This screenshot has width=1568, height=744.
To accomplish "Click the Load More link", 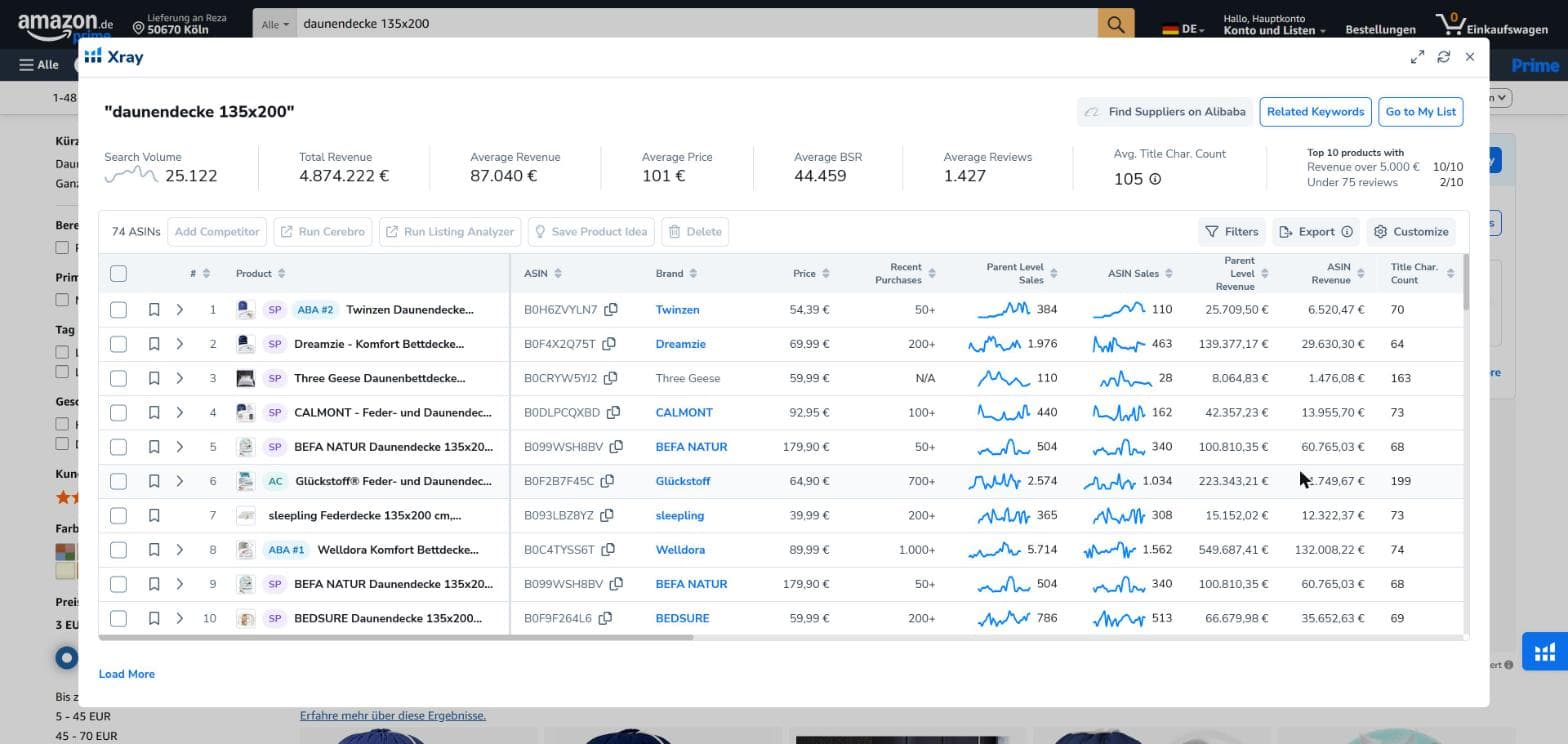I will tap(127, 674).
